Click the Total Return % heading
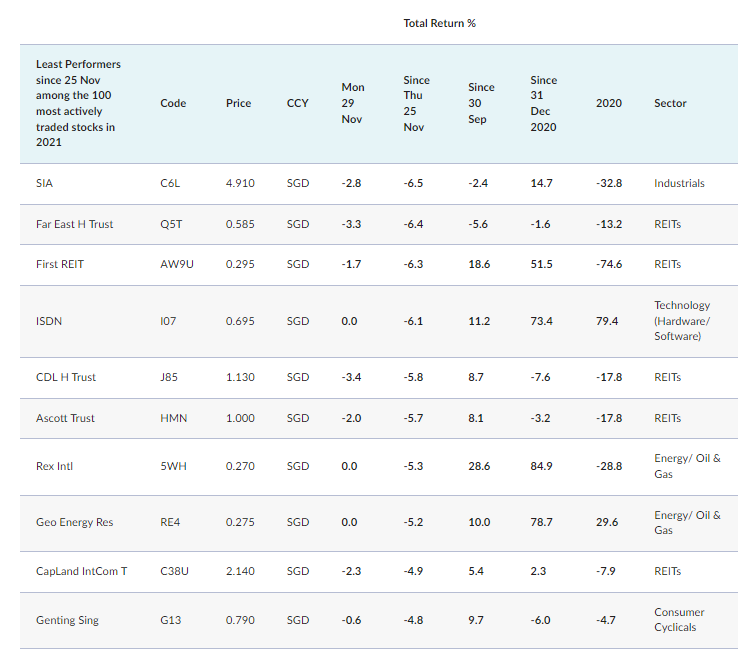This screenshot has height=650, width=750. coord(439,23)
